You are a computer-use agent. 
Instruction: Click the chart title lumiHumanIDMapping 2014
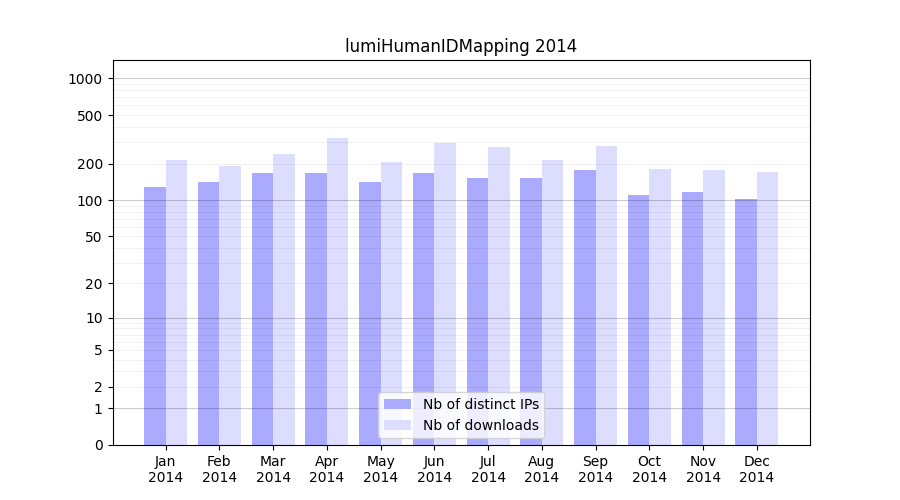[461, 46]
